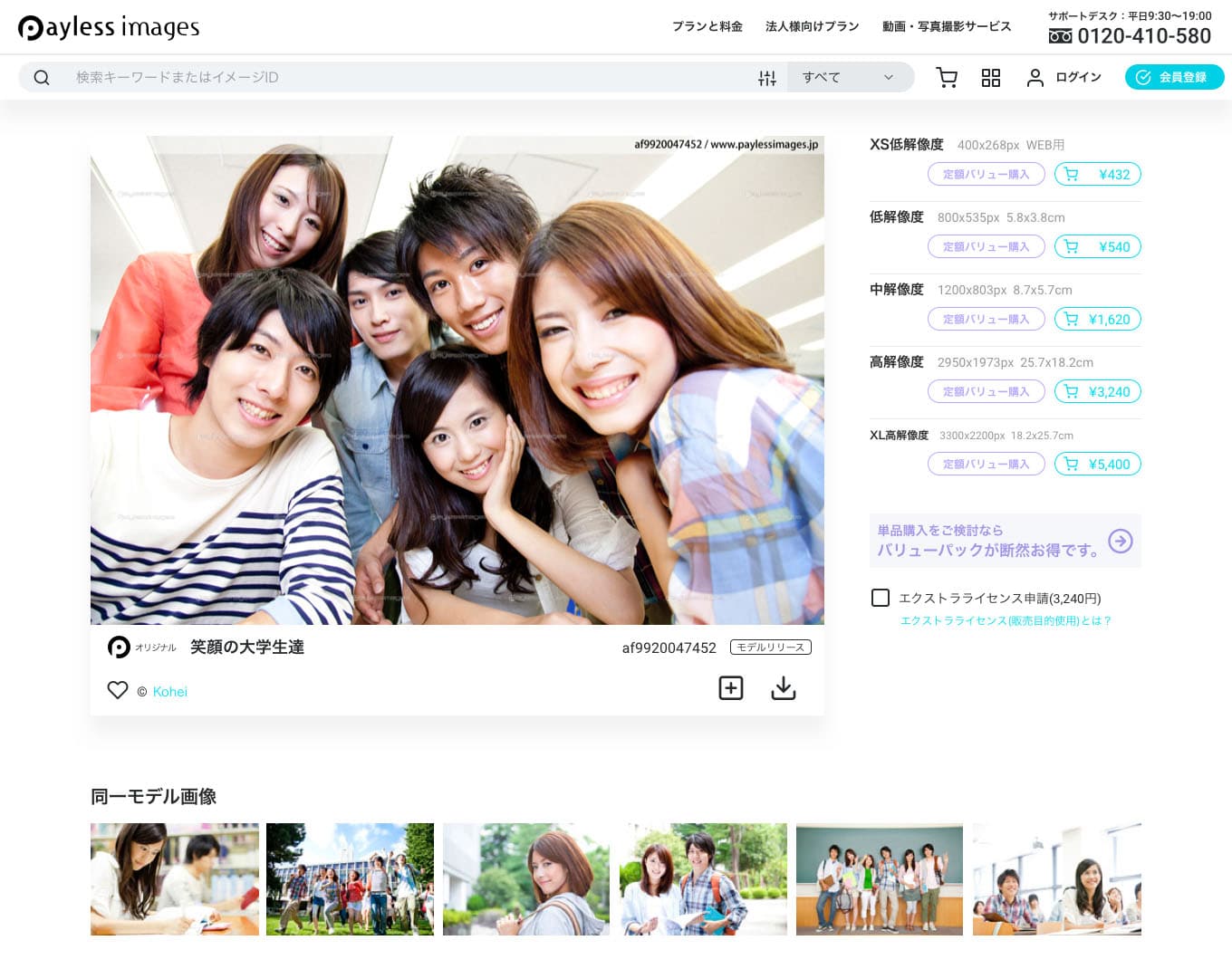
Task: Add high resolution ¥3,240 to cart
Action: coord(1097,392)
